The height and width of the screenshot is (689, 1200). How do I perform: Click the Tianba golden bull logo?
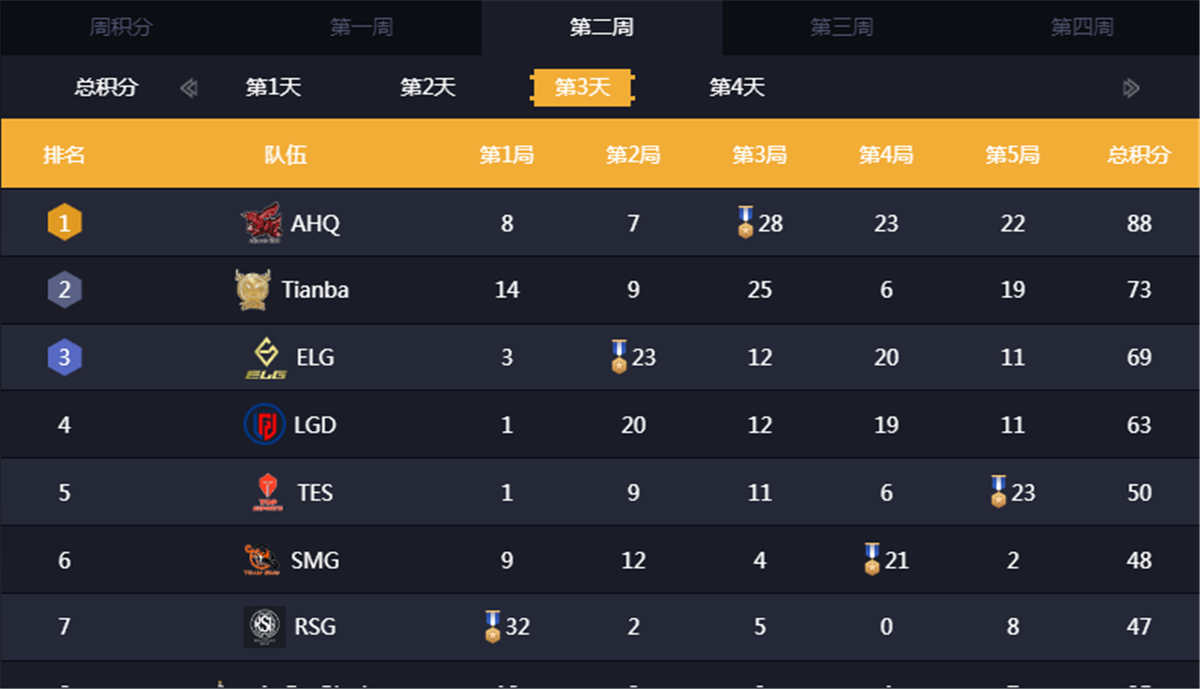tap(252, 290)
